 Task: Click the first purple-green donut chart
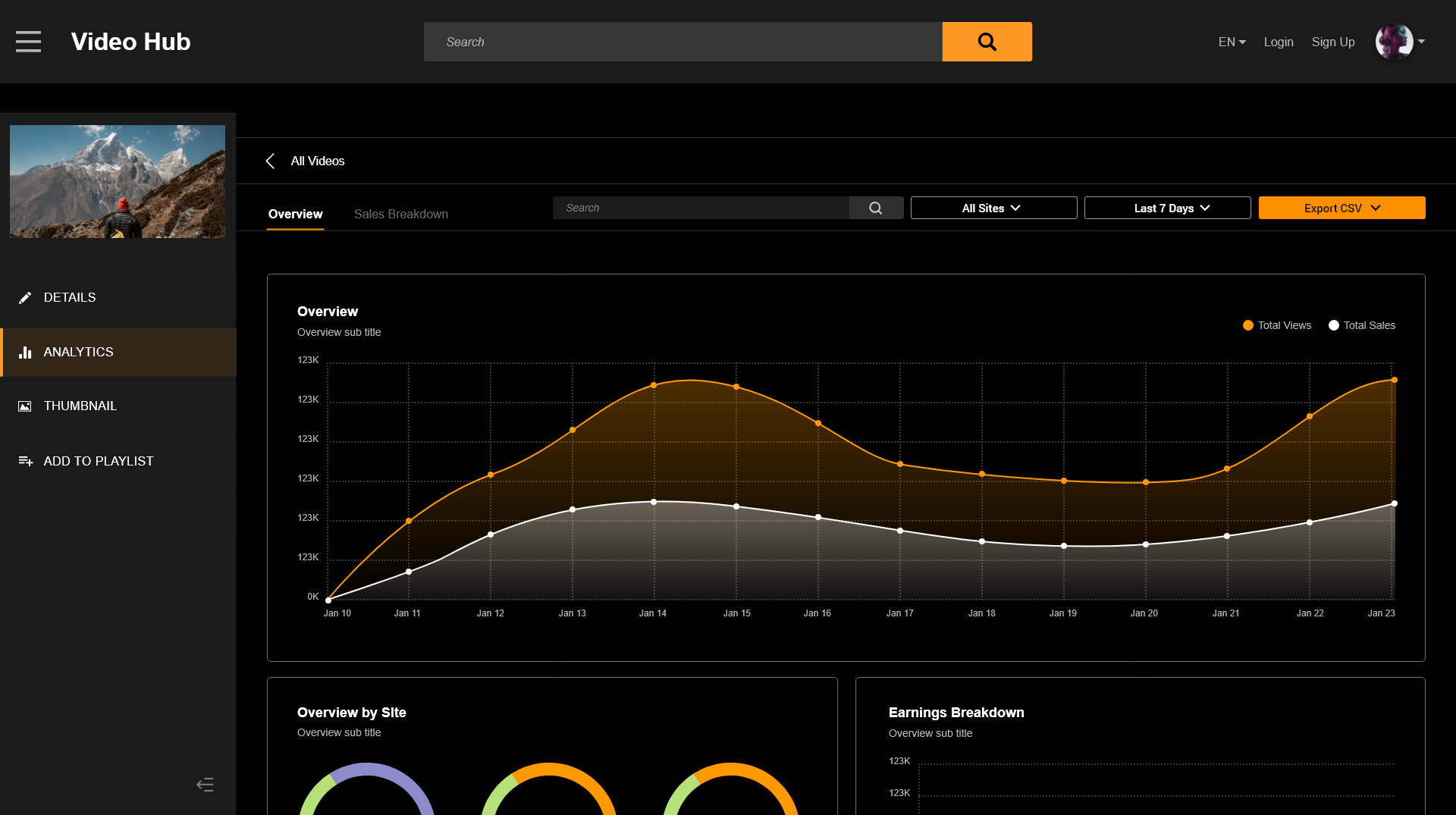click(366, 789)
